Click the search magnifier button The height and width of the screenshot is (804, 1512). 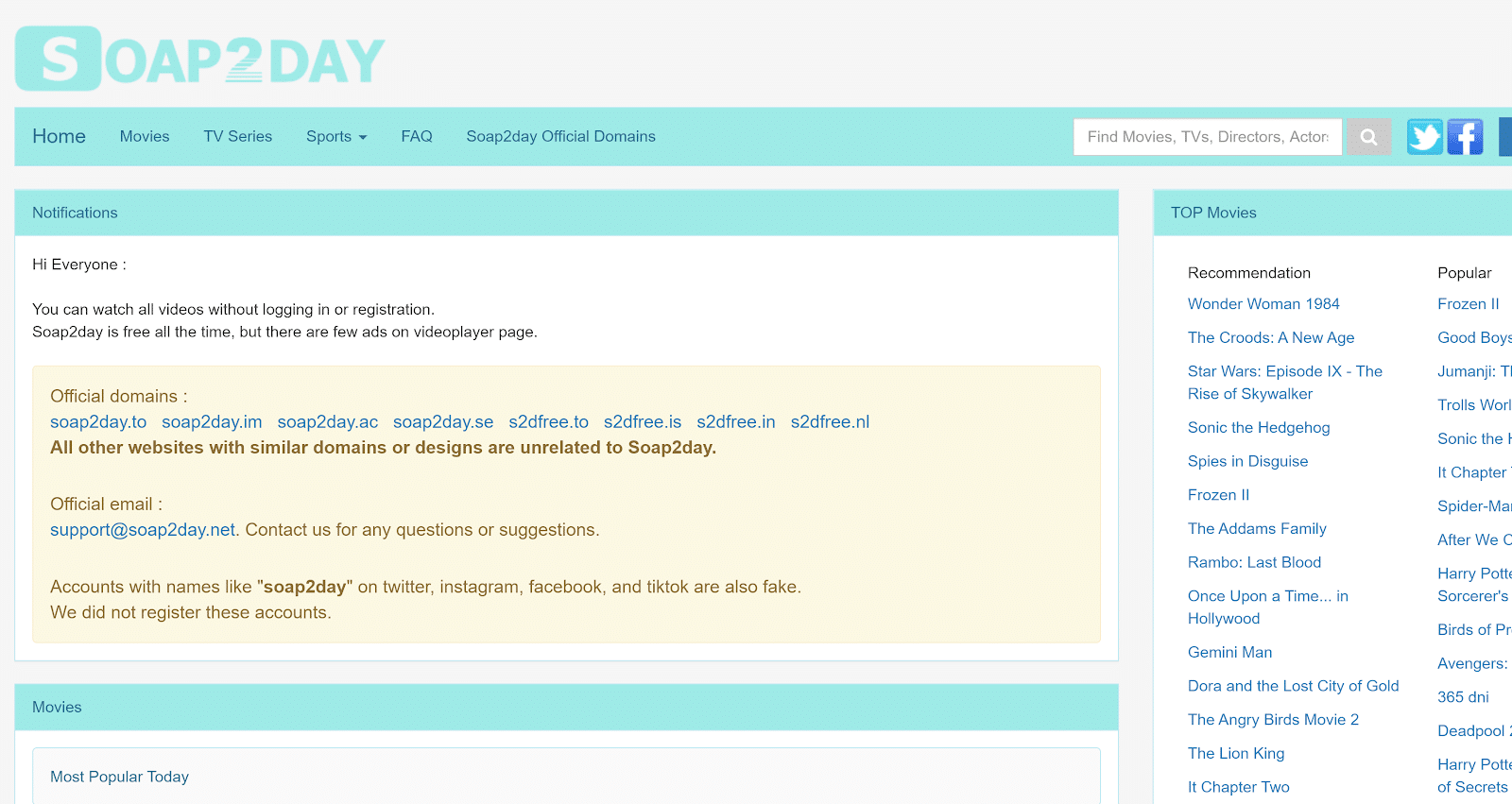(1368, 137)
